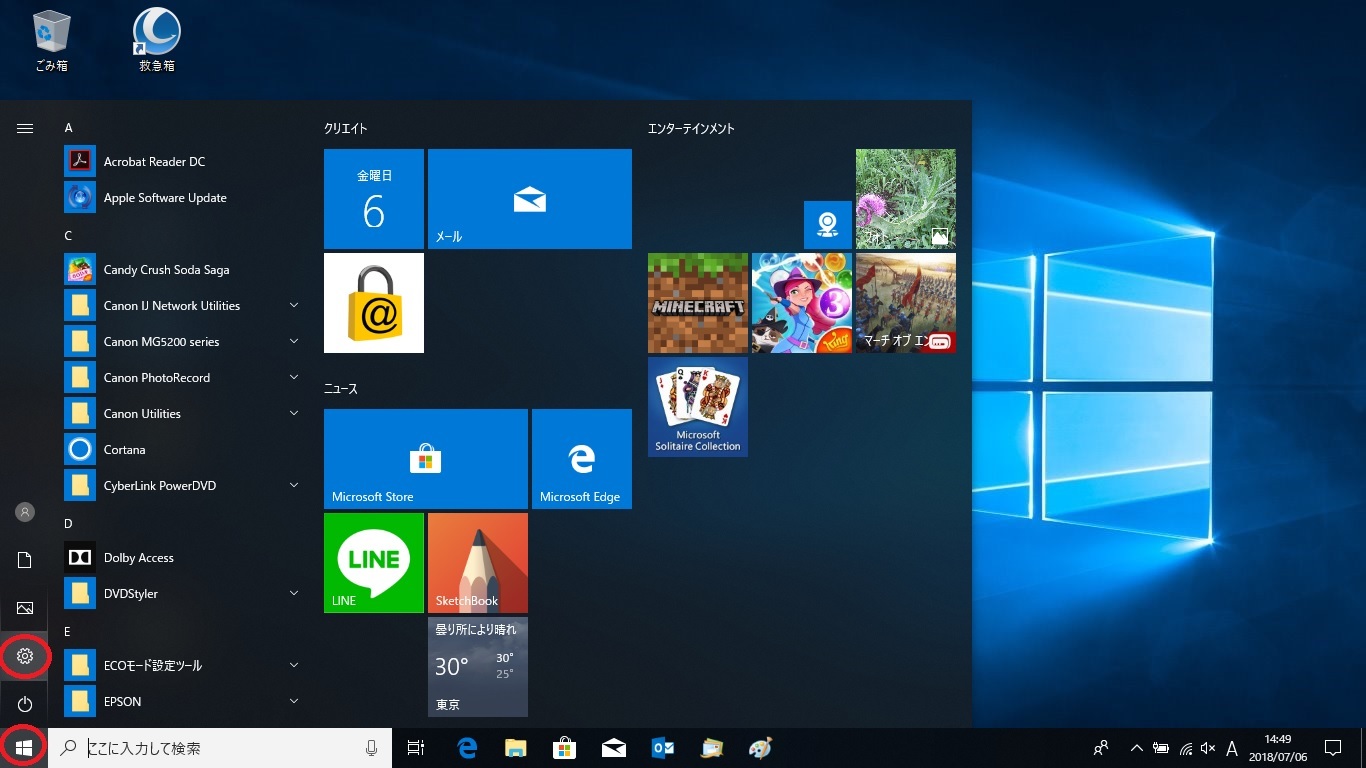The height and width of the screenshot is (768, 1366).
Task: Click the muted volume tray icon
Action: 1208,748
